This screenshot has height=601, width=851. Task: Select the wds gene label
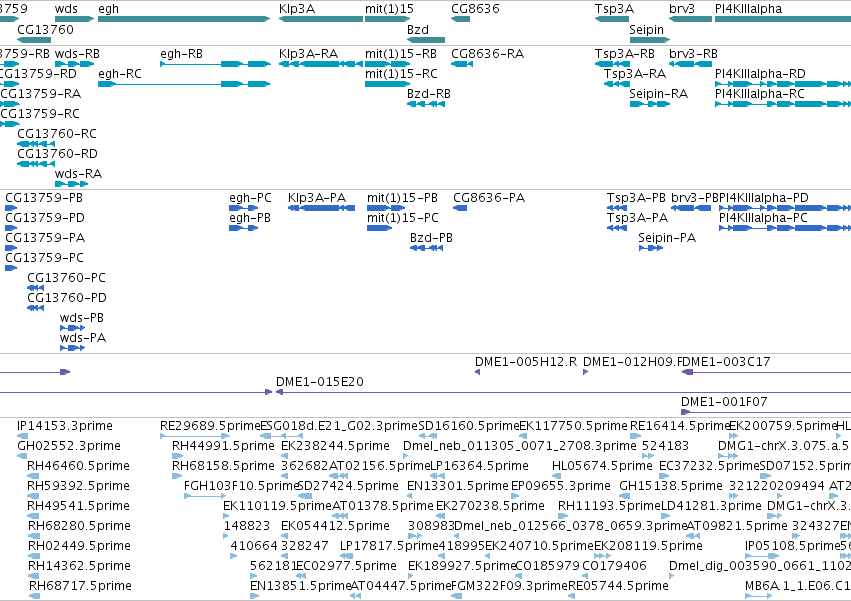pyautogui.click(x=66, y=9)
